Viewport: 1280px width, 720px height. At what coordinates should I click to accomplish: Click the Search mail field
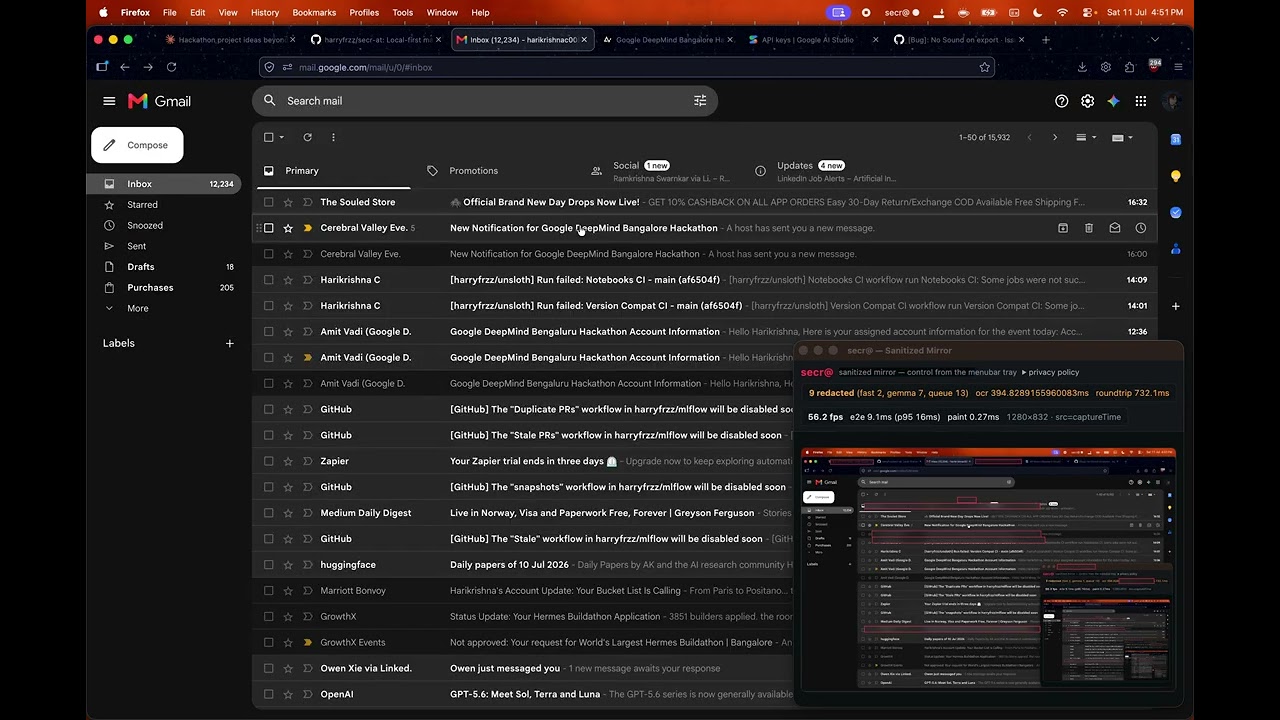[x=485, y=101]
